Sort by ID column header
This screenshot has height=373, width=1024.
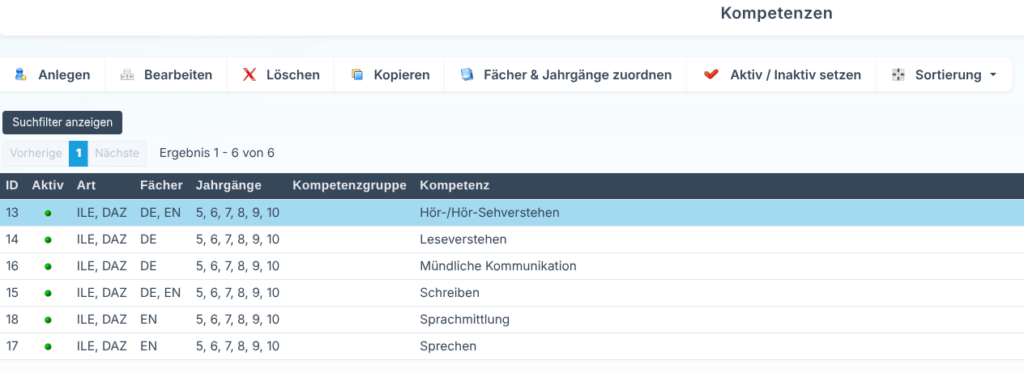click(x=12, y=186)
